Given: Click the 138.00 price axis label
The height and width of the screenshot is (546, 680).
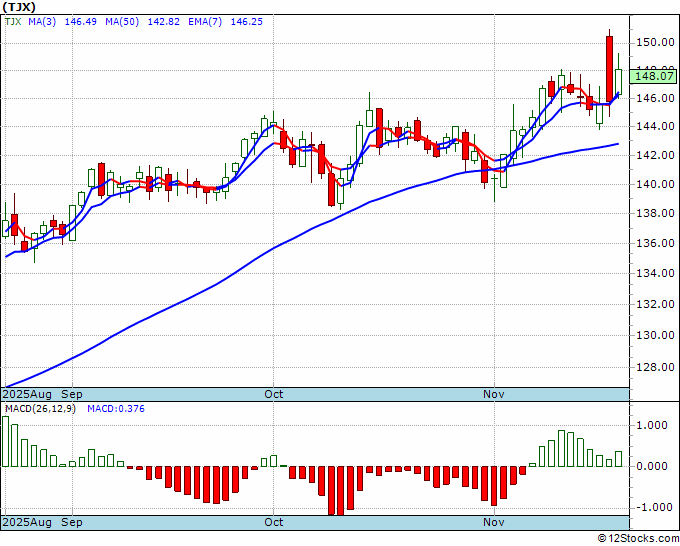Looking at the screenshot, I should (655, 213).
